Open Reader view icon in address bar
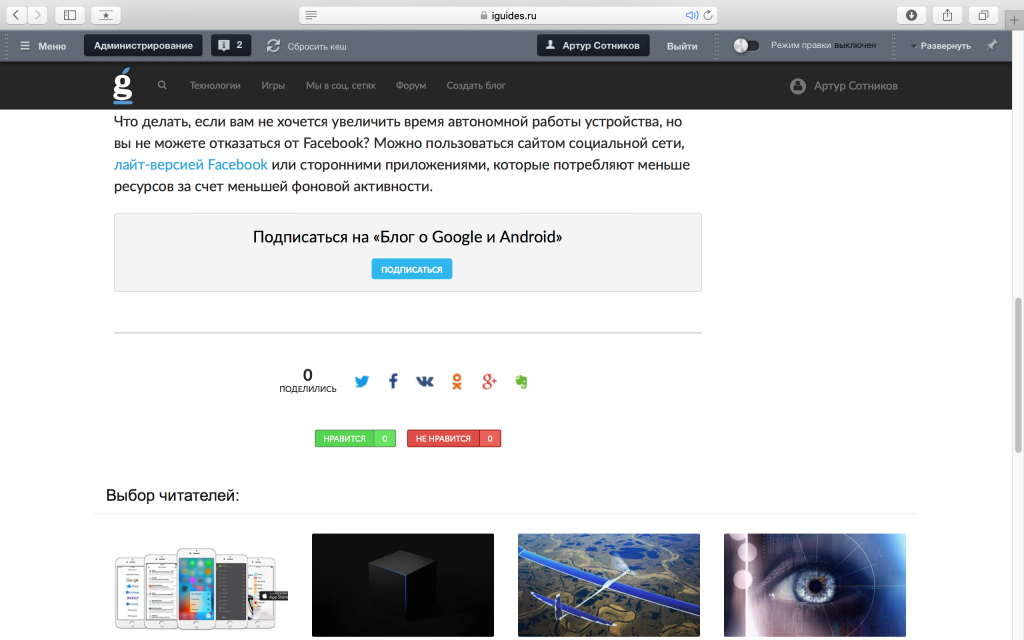 [x=311, y=15]
